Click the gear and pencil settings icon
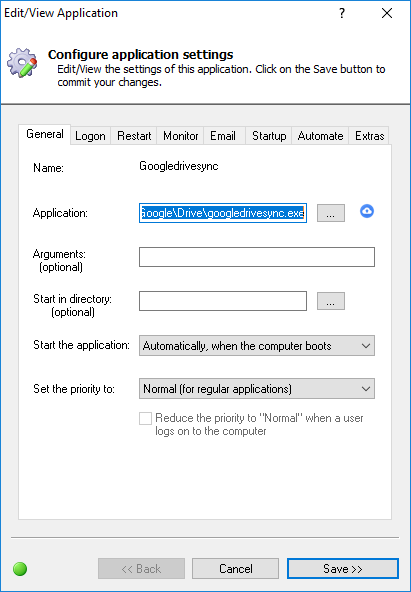 pos(23,63)
